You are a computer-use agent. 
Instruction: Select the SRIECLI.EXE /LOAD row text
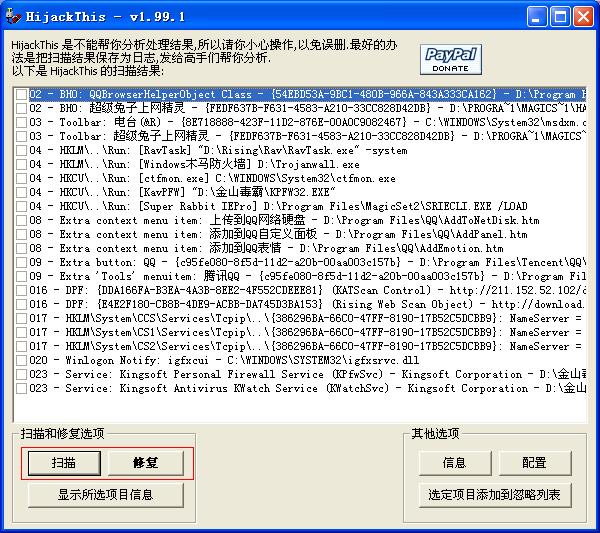278,206
